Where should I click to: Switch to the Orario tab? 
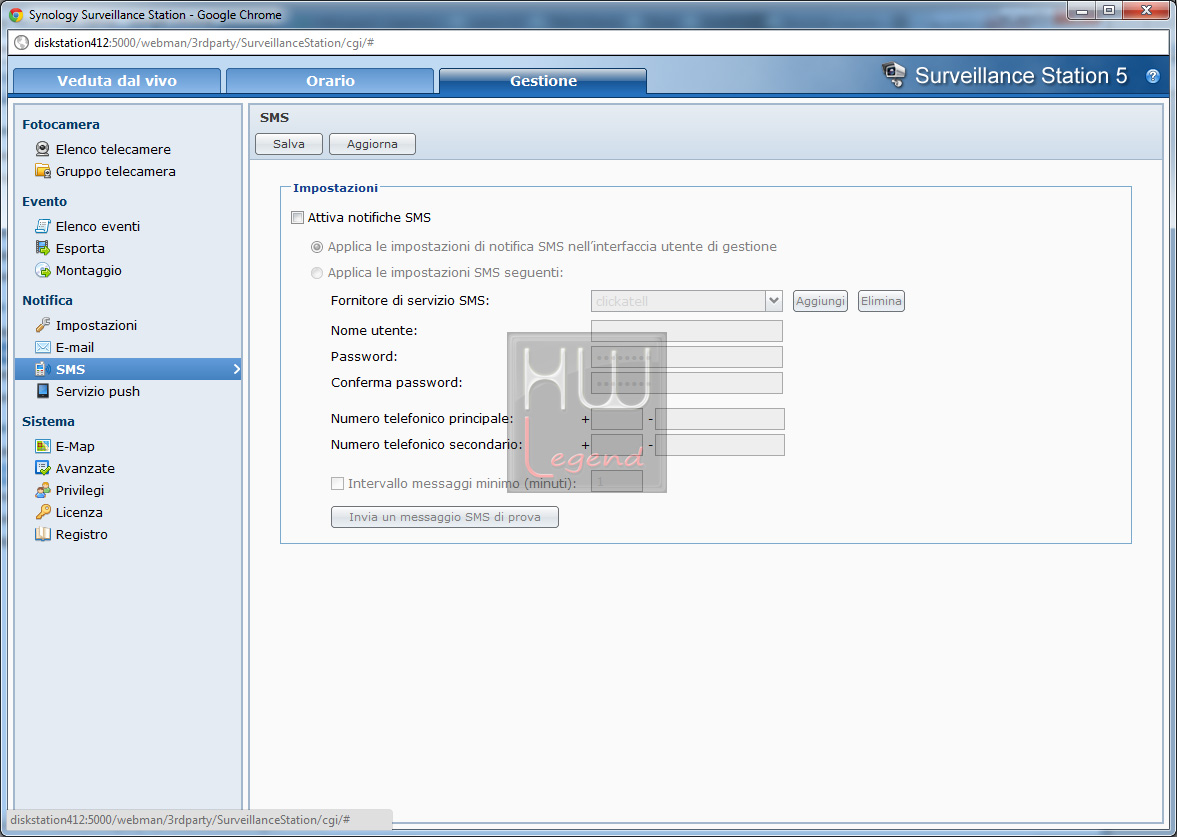[x=330, y=80]
